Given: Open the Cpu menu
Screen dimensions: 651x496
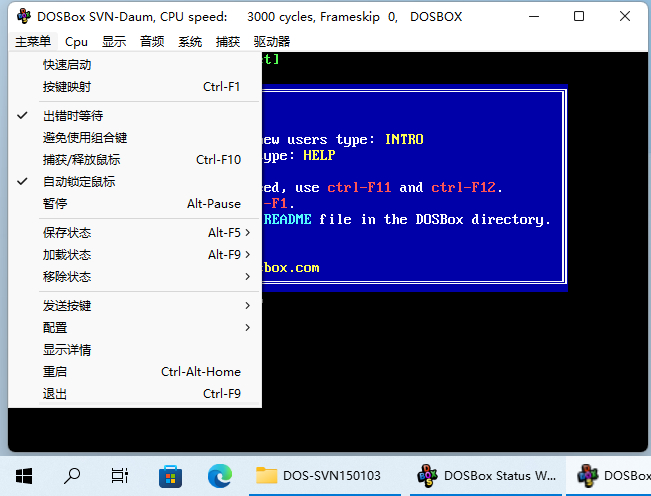Looking at the screenshot, I should tap(76, 42).
